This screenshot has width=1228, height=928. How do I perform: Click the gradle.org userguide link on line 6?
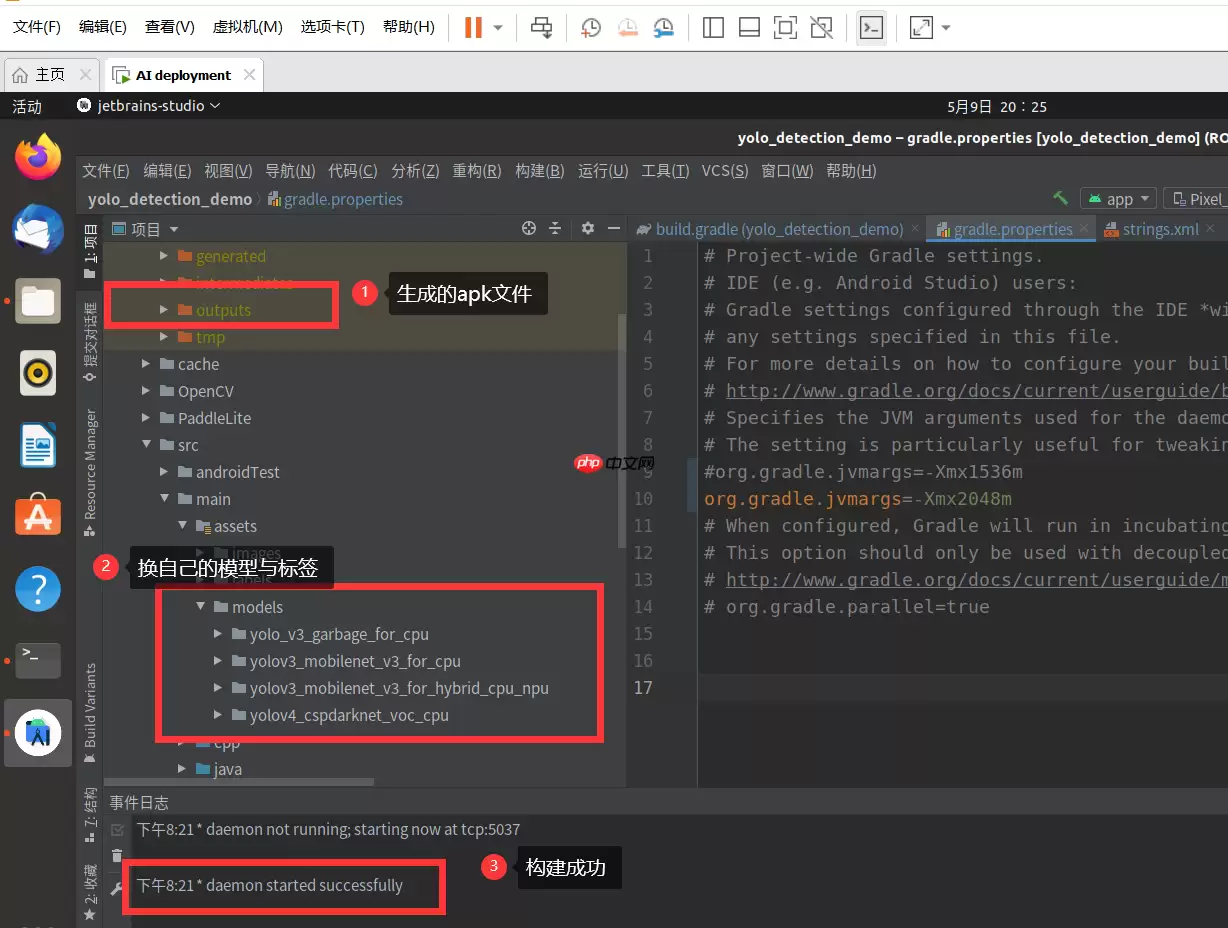coord(976,391)
